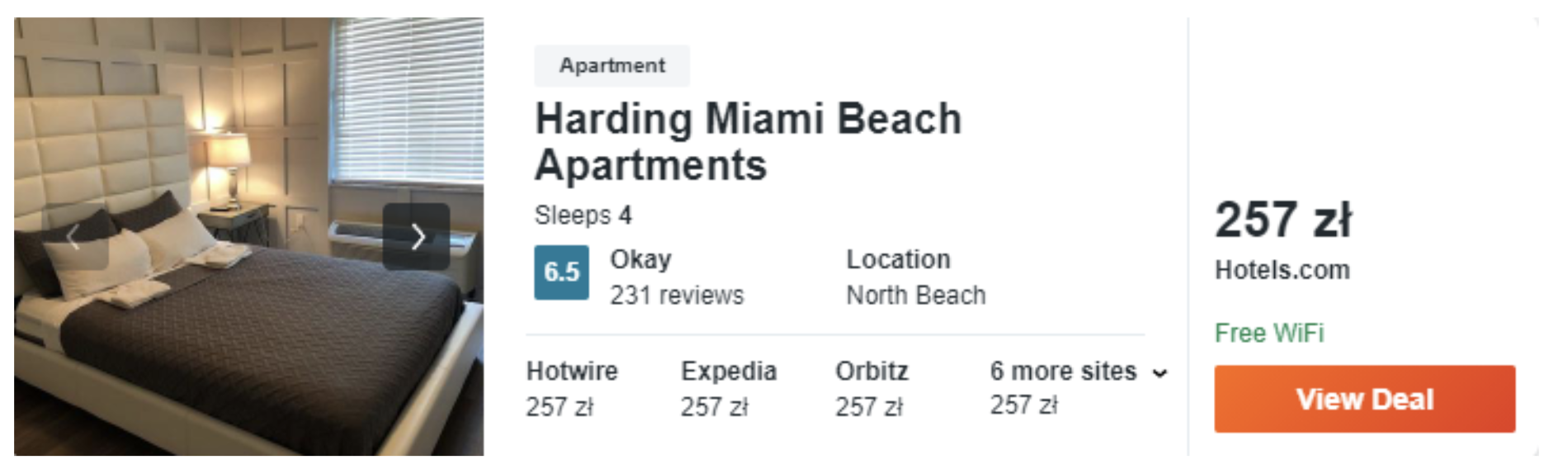Open the Harding Miami Beach Apartments title
The image size is (1568, 474).
click(x=748, y=141)
